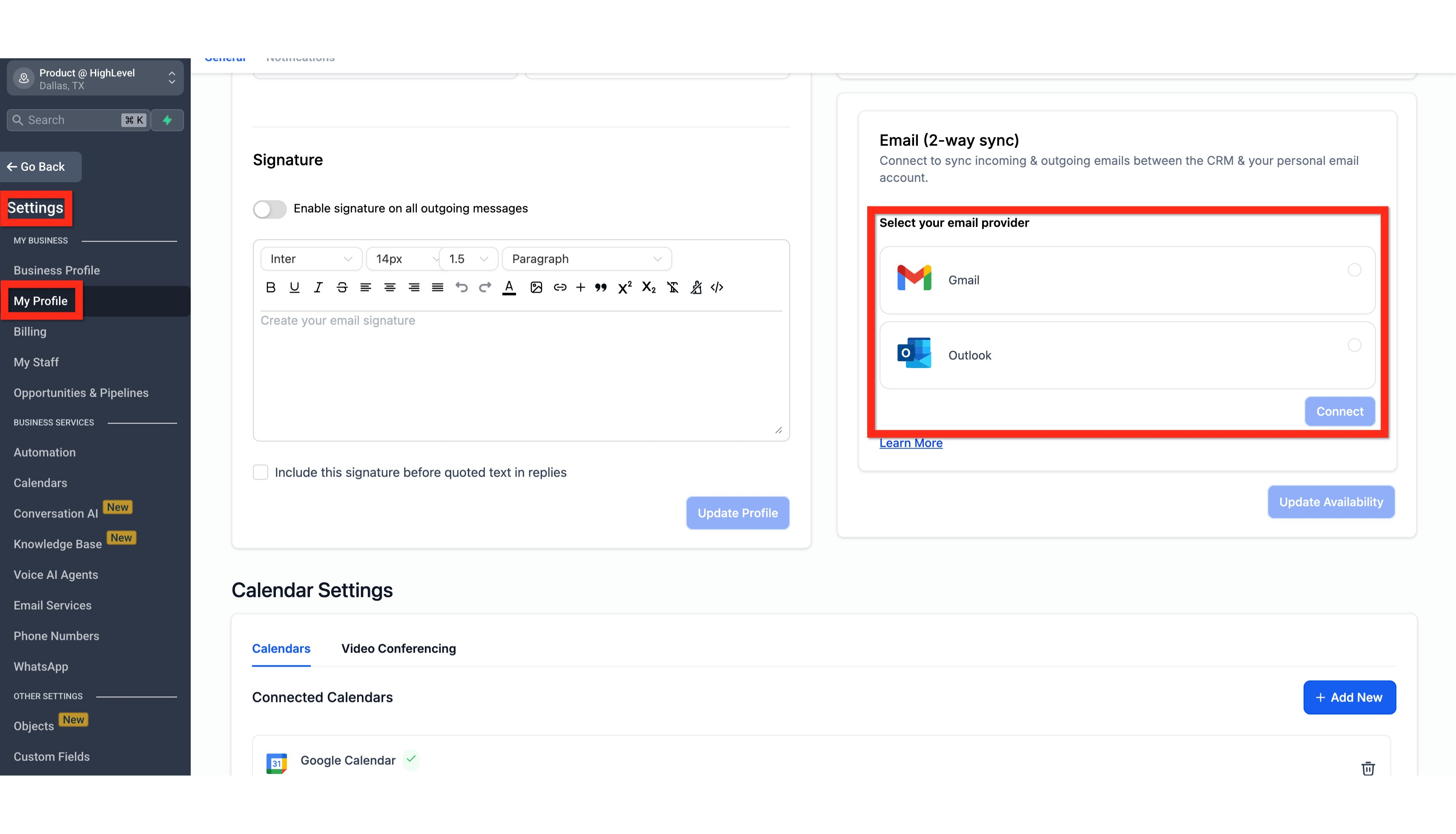Check include signature before quoted text

tap(261, 472)
